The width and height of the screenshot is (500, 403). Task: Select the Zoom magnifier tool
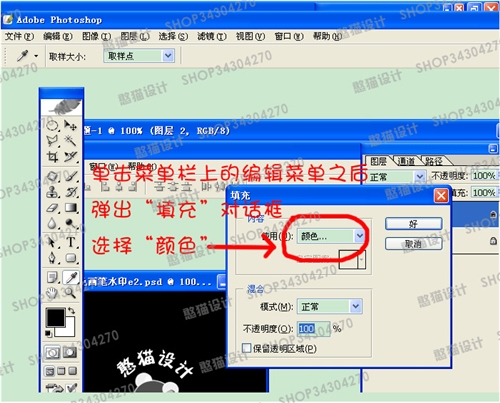click(70, 293)
